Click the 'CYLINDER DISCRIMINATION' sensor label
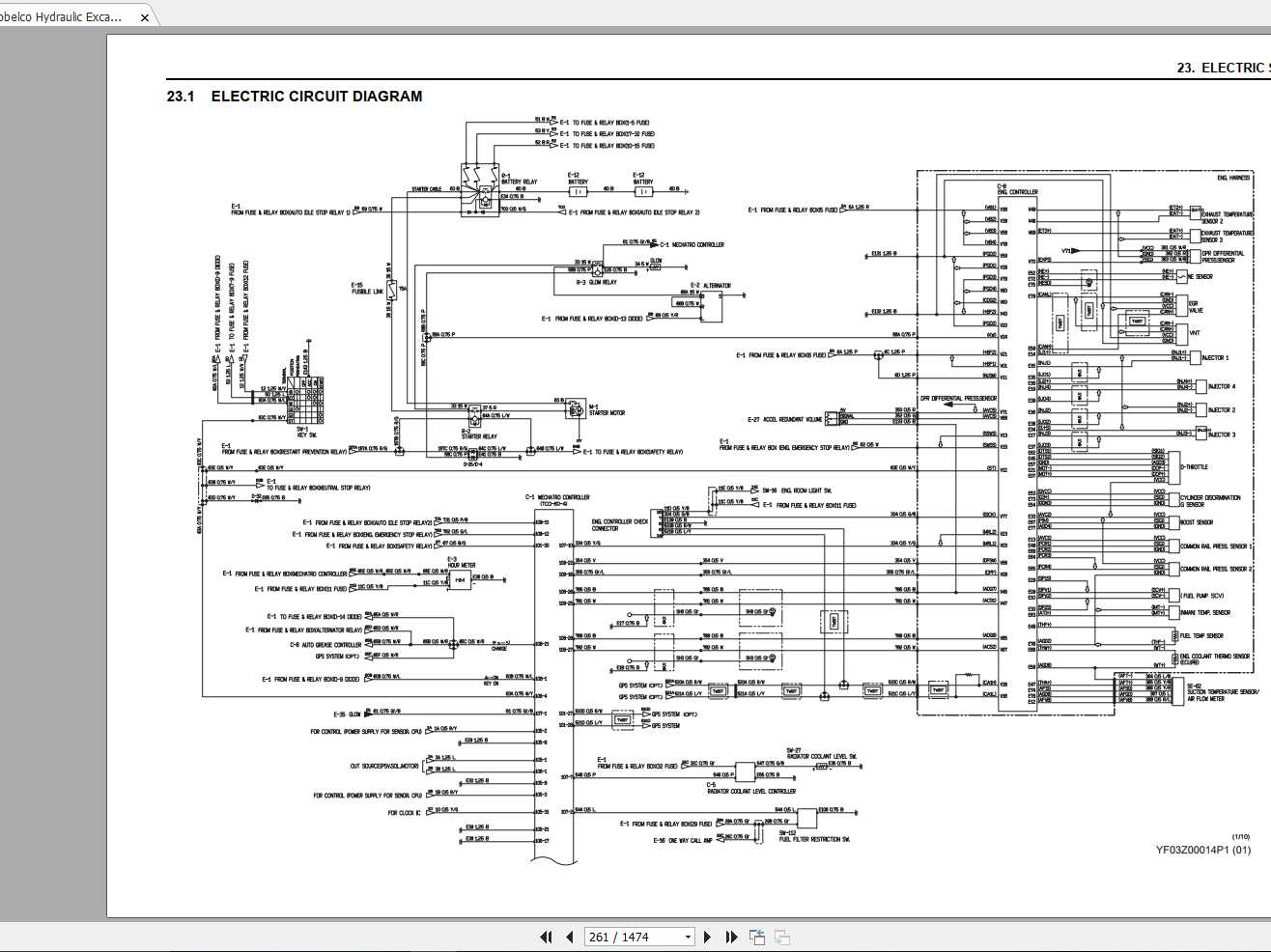The height and width of the screenshot is (952, 1271). tap(1210, 498)
